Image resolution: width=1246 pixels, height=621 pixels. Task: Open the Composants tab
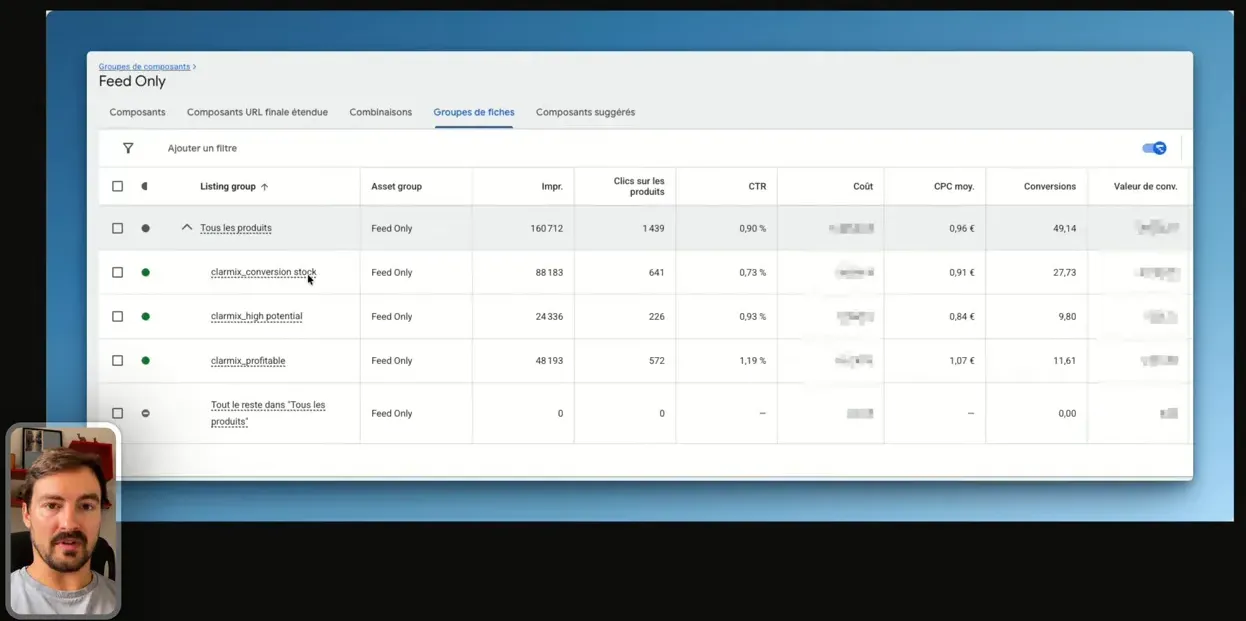[137, 112]
